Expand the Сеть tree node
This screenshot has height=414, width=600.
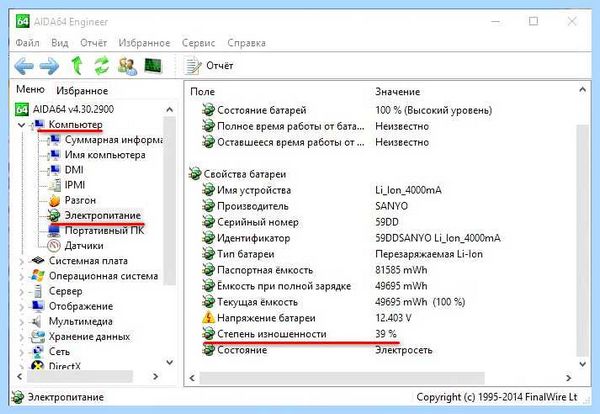[x=21, y=352]
